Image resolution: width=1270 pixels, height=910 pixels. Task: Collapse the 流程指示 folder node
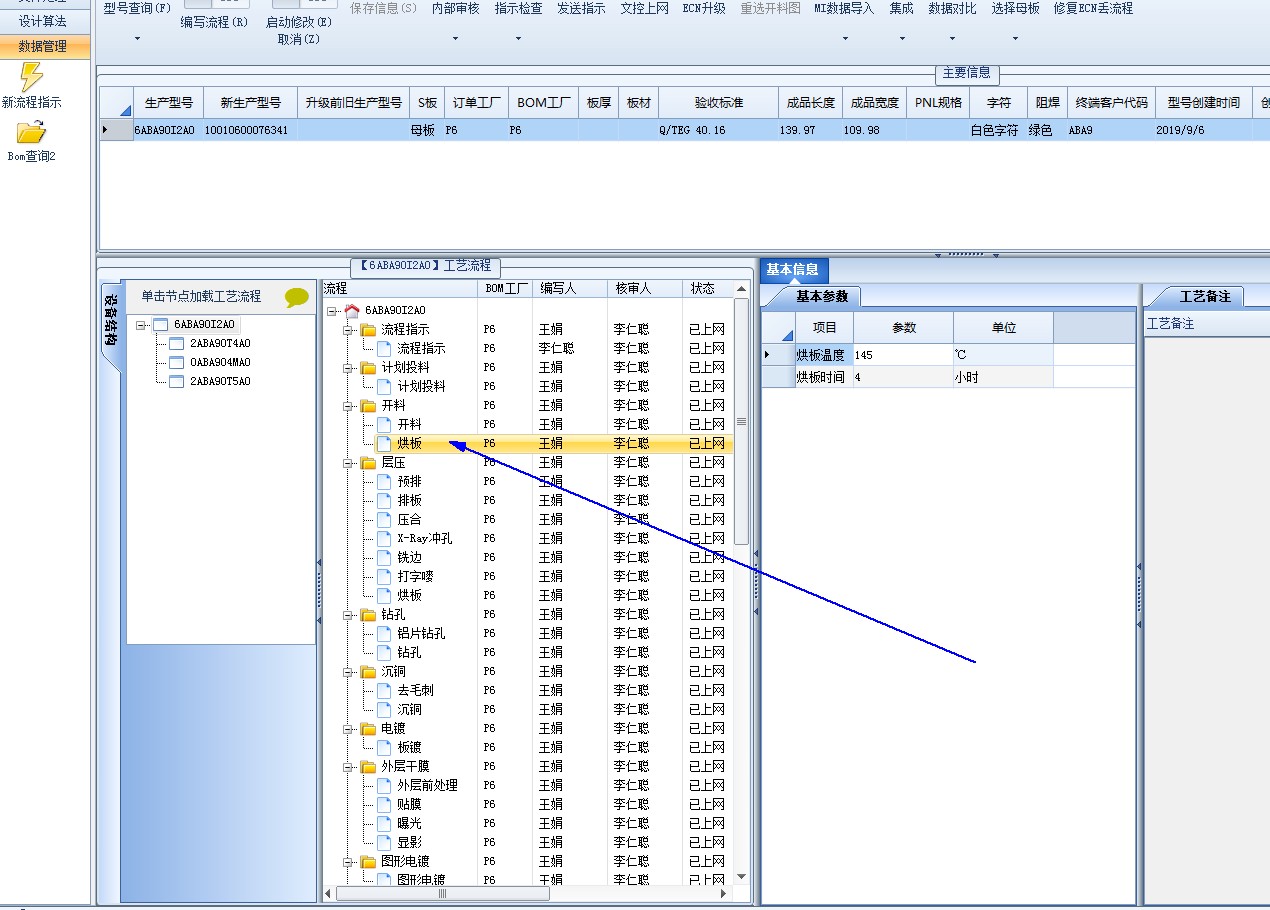click(x=349, y=330)
